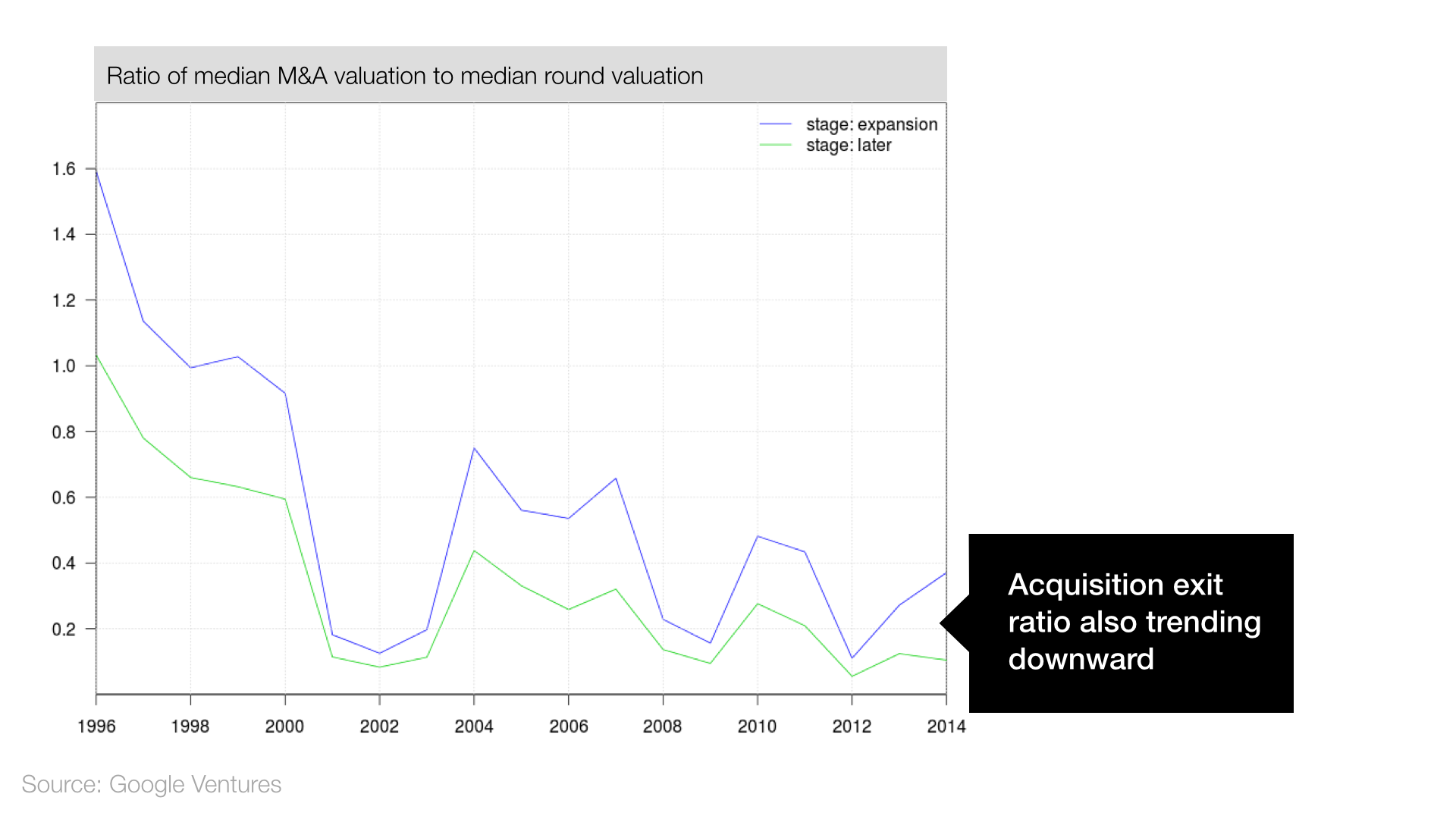Click the 2008 x-axis label
The image size is (1456, 819).
coord(662,726)
